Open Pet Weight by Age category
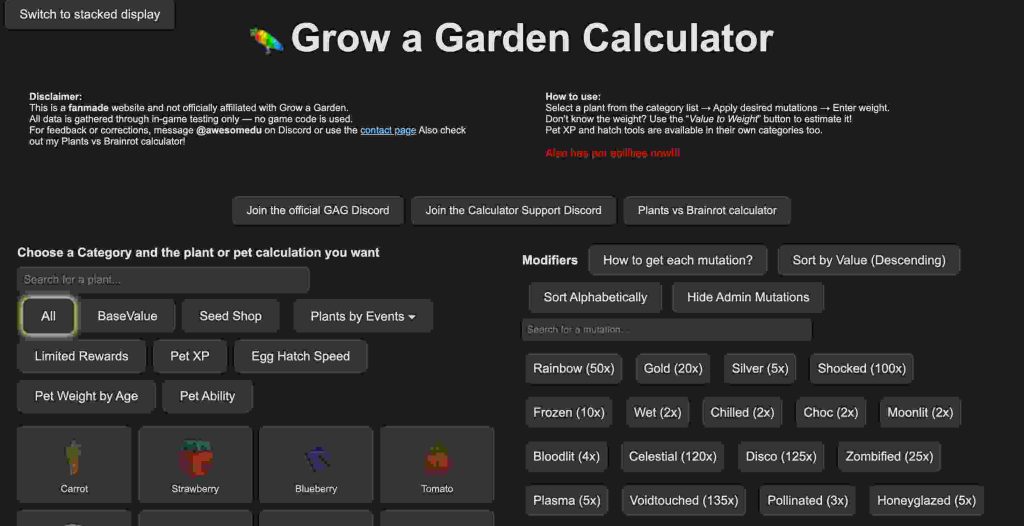Viewport: 1024px width, 526px height. pyautogui.click(x=86, y=396)
